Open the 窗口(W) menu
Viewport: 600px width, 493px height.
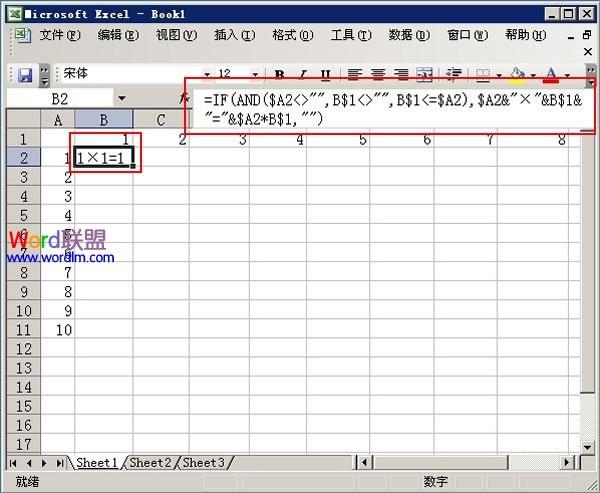coord(467,35)
